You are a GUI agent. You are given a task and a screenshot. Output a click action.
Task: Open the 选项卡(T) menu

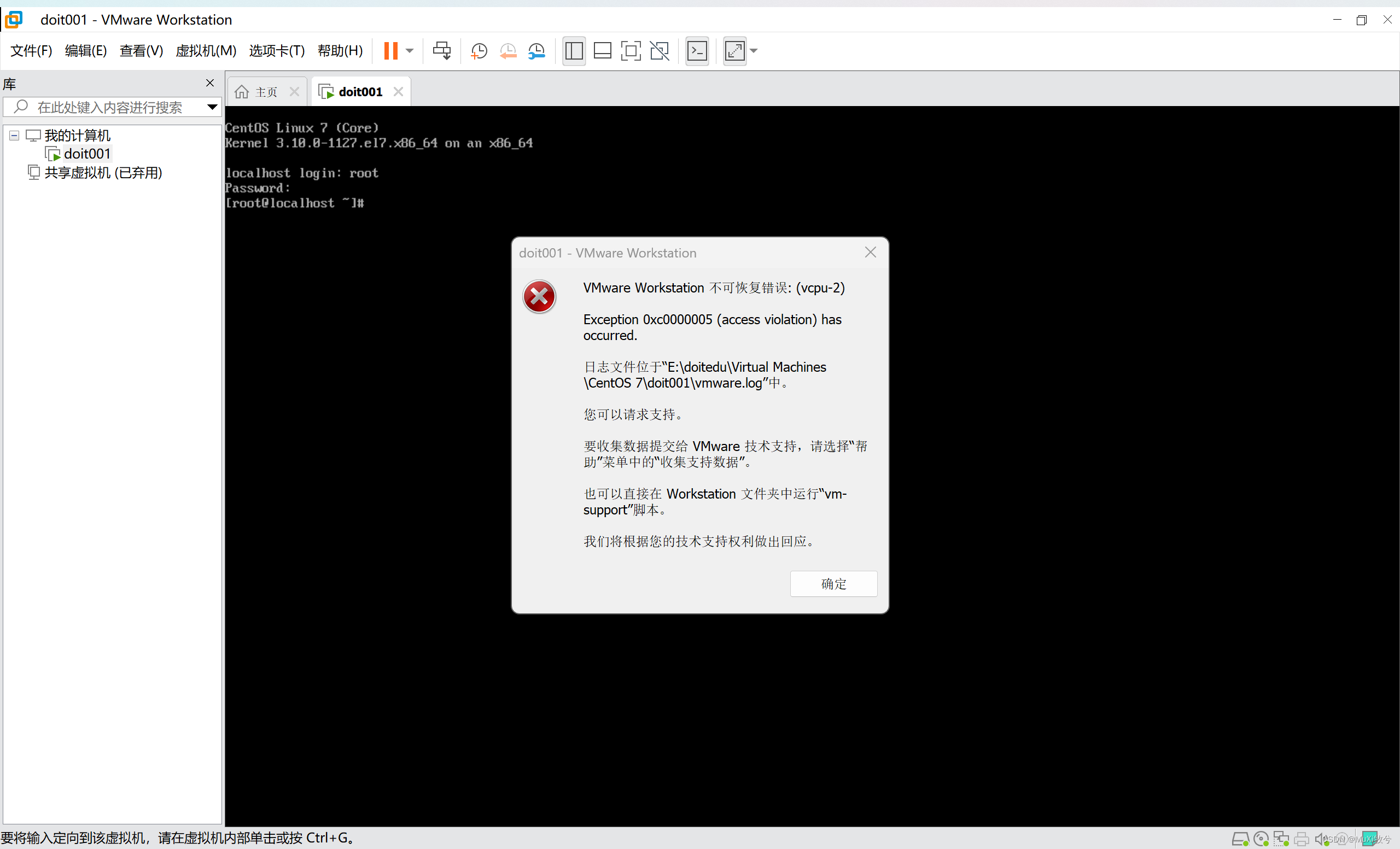[x=277, y=50]
